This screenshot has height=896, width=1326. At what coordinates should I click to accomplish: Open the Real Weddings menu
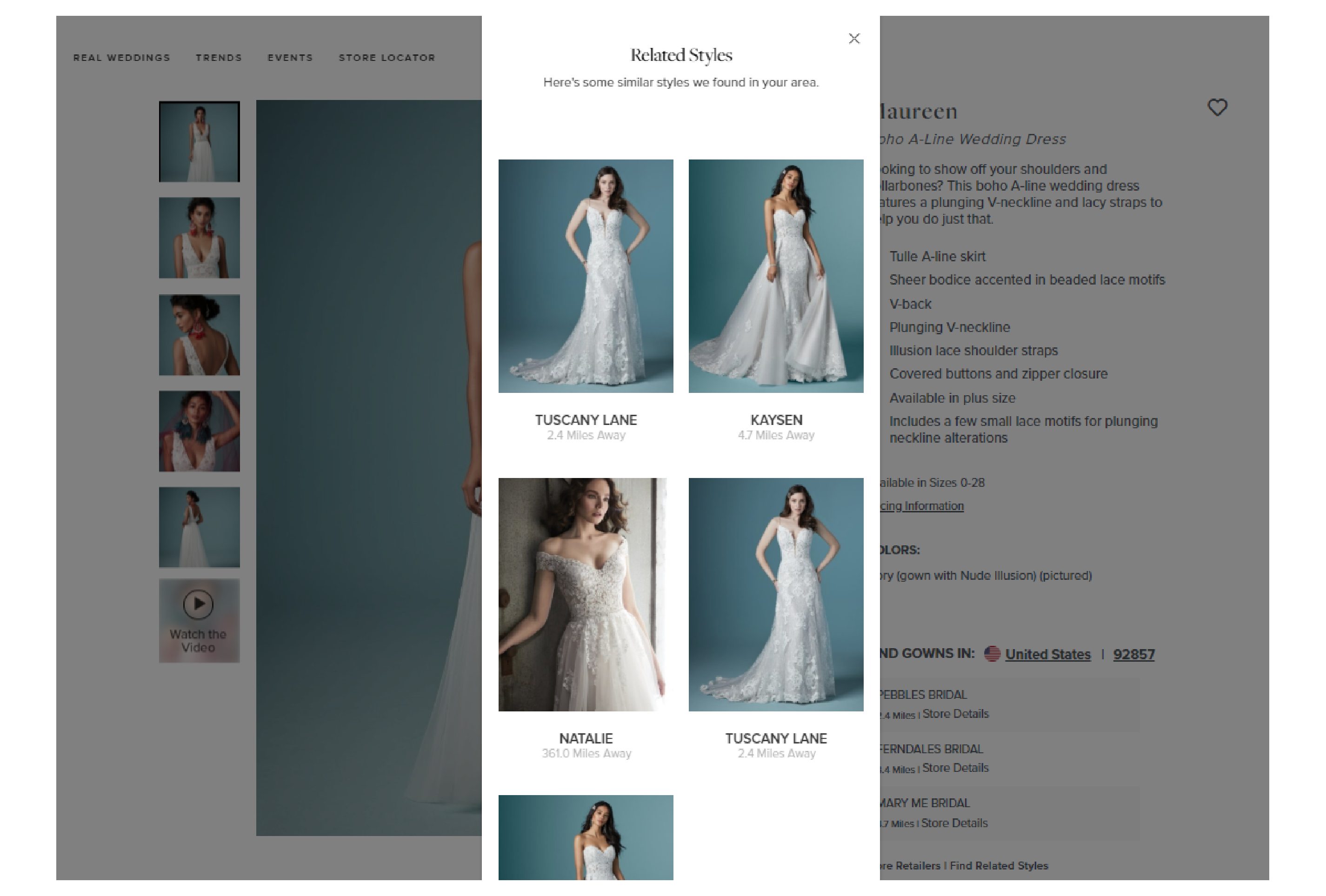coord(121,58)
